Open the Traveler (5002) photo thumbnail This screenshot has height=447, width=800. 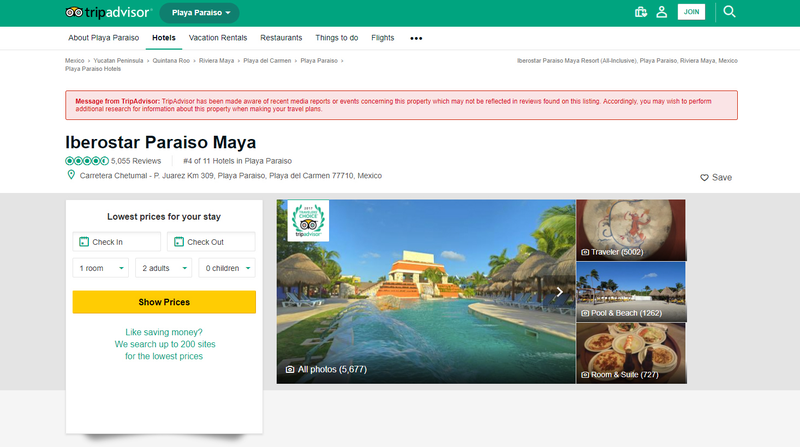click(631, 230)
